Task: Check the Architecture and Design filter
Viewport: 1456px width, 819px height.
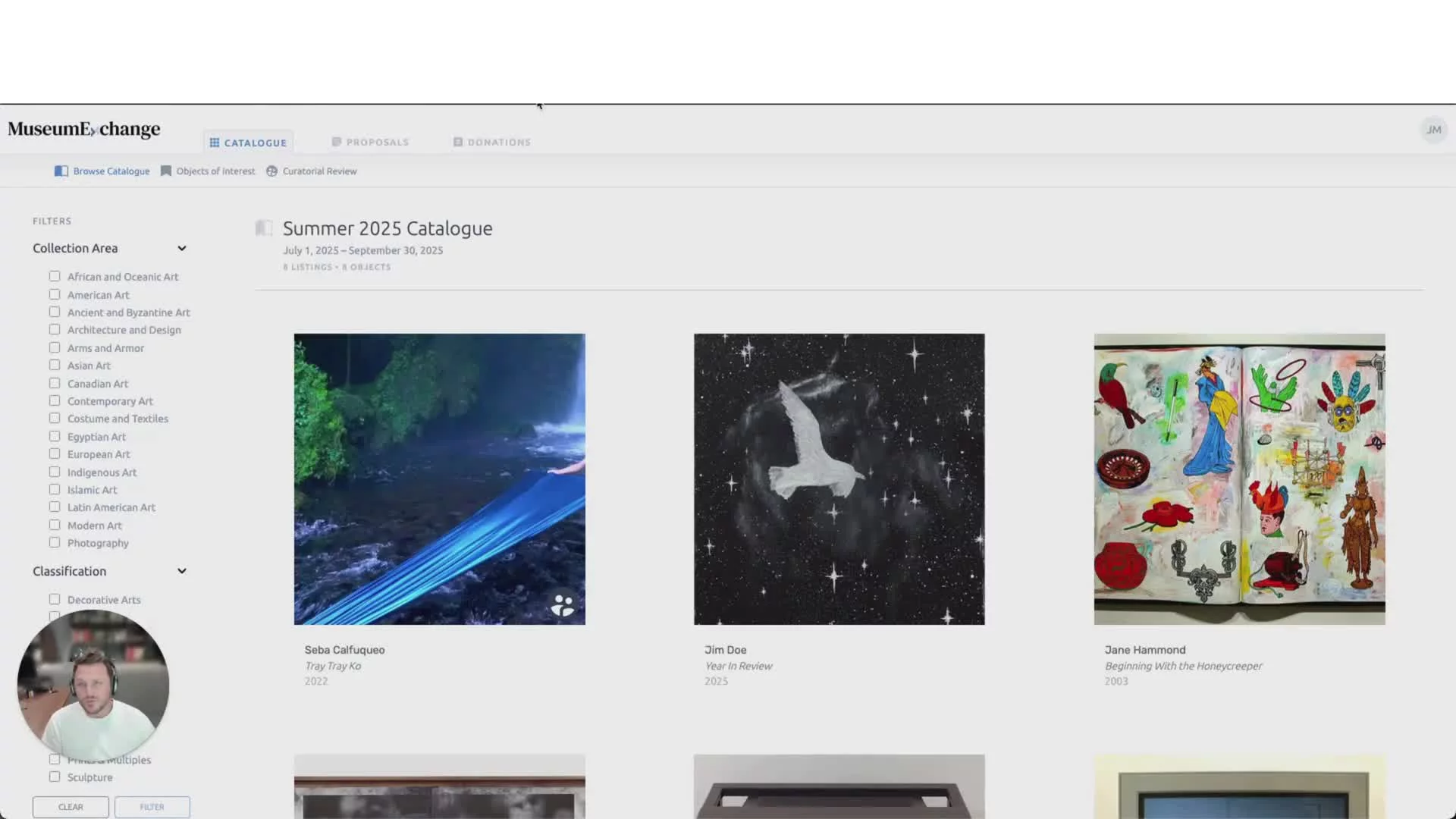Action: click(55, 330)
